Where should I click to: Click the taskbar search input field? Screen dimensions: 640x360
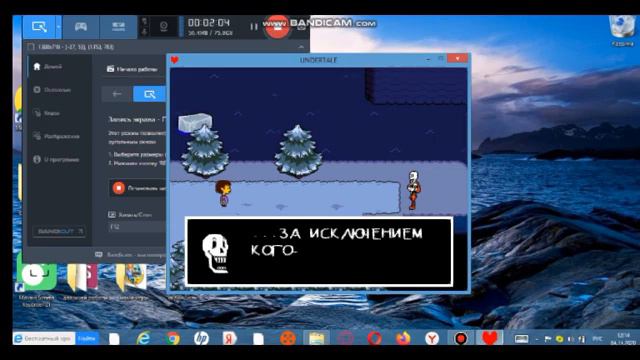coord(44,338)
